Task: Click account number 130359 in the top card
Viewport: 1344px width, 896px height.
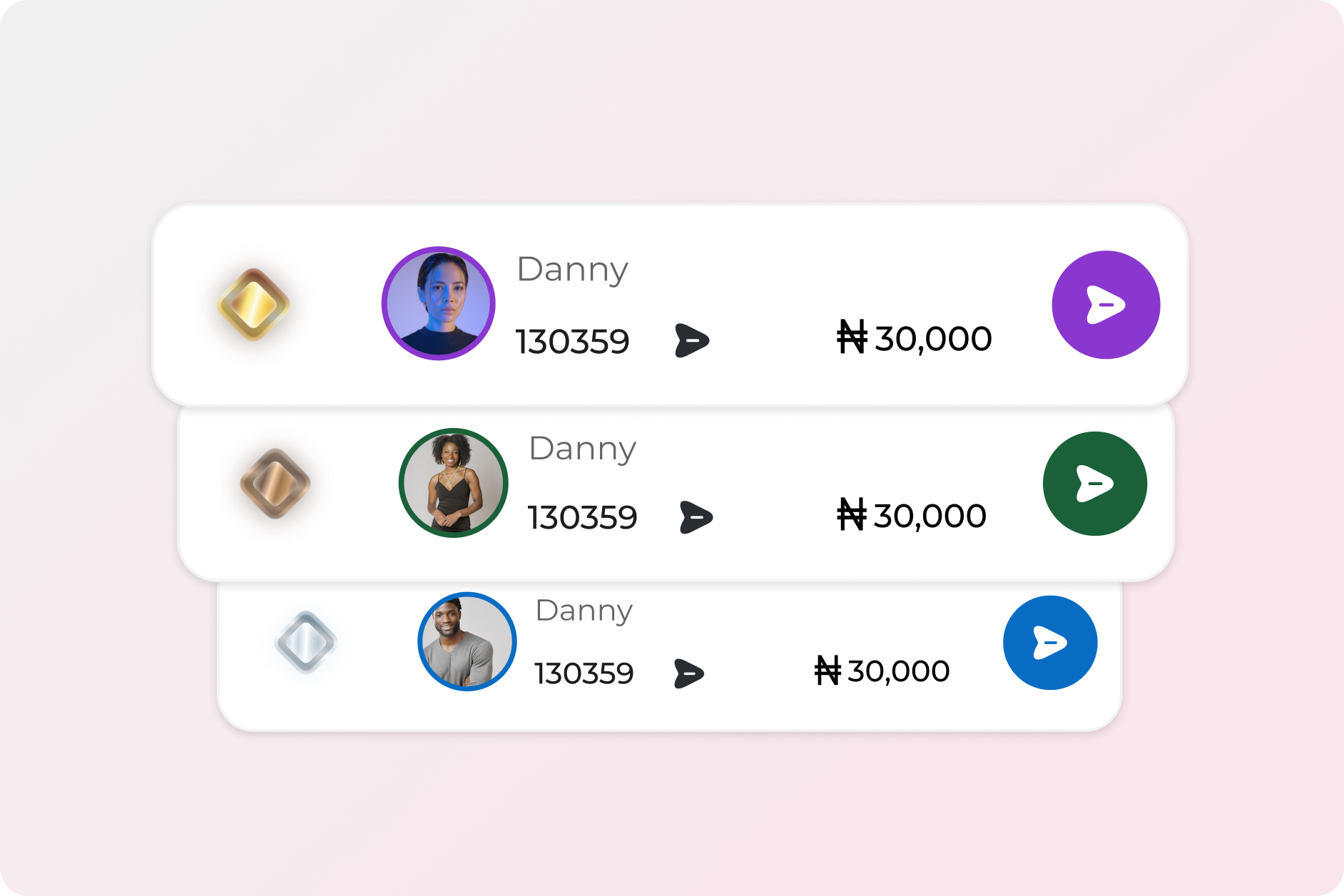Action: (572, 341)
